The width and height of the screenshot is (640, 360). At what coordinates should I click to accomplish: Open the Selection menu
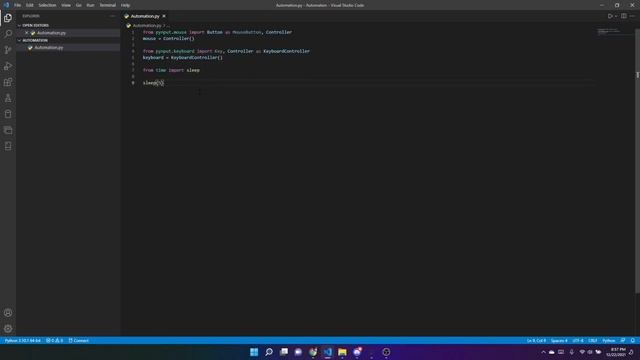point(47,5)
